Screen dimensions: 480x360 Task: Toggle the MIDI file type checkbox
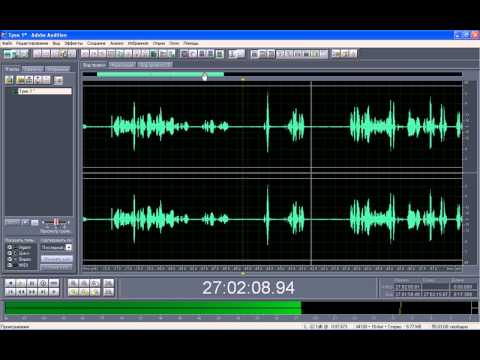[x=10, y=265]
